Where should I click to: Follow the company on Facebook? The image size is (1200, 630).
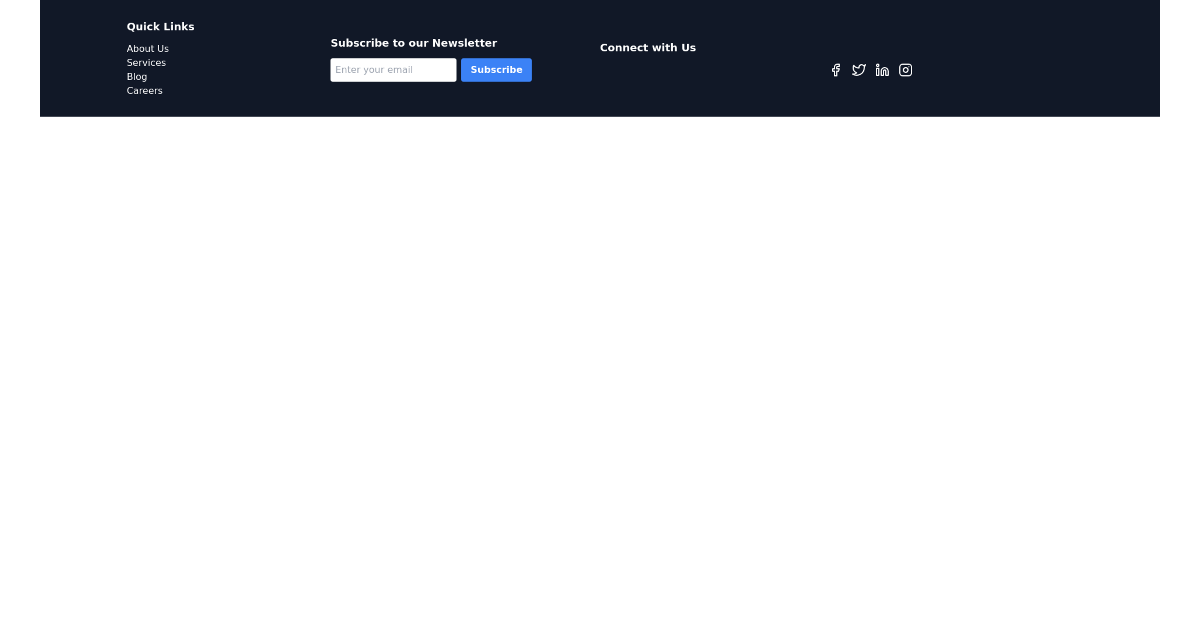coord(836,70)
